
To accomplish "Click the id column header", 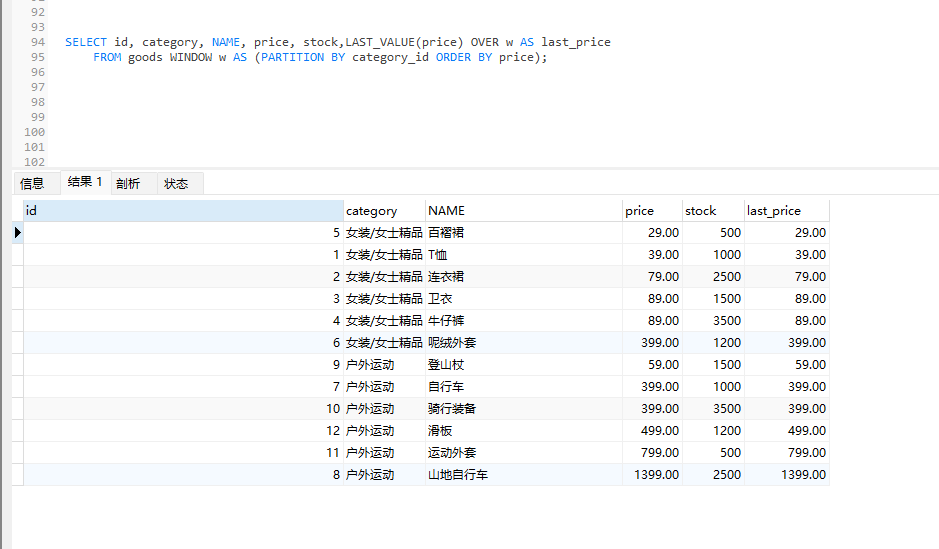I will click(x=183, y=211).
